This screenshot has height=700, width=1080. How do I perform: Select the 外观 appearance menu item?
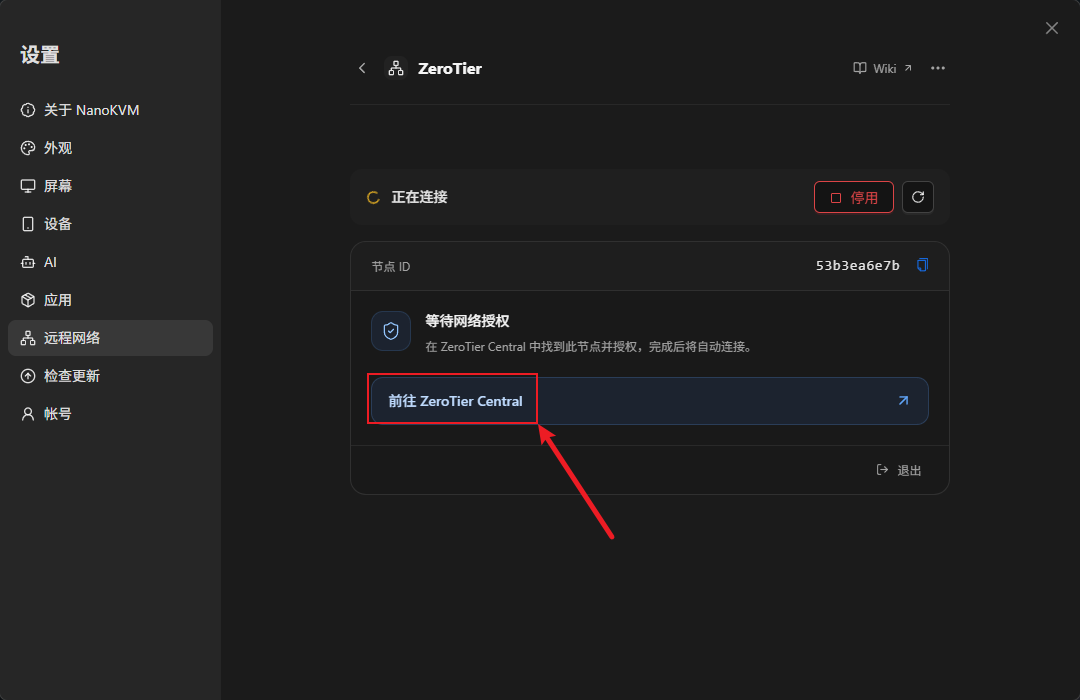110,148
